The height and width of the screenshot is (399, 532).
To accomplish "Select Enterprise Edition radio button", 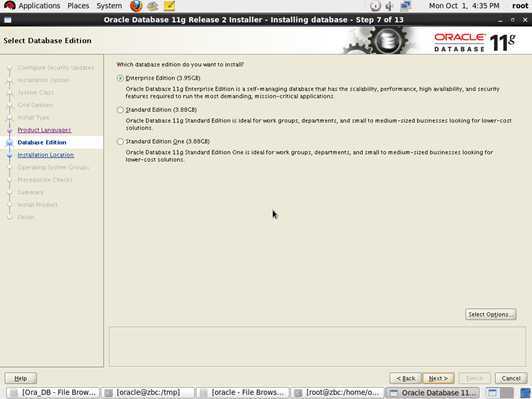I will 120,78.
